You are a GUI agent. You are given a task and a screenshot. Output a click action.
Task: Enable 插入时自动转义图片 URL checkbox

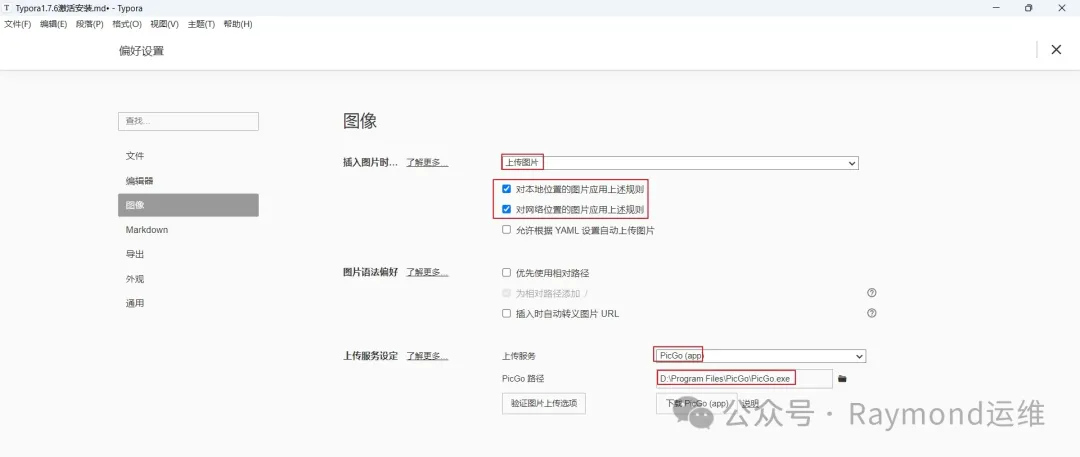506,313
